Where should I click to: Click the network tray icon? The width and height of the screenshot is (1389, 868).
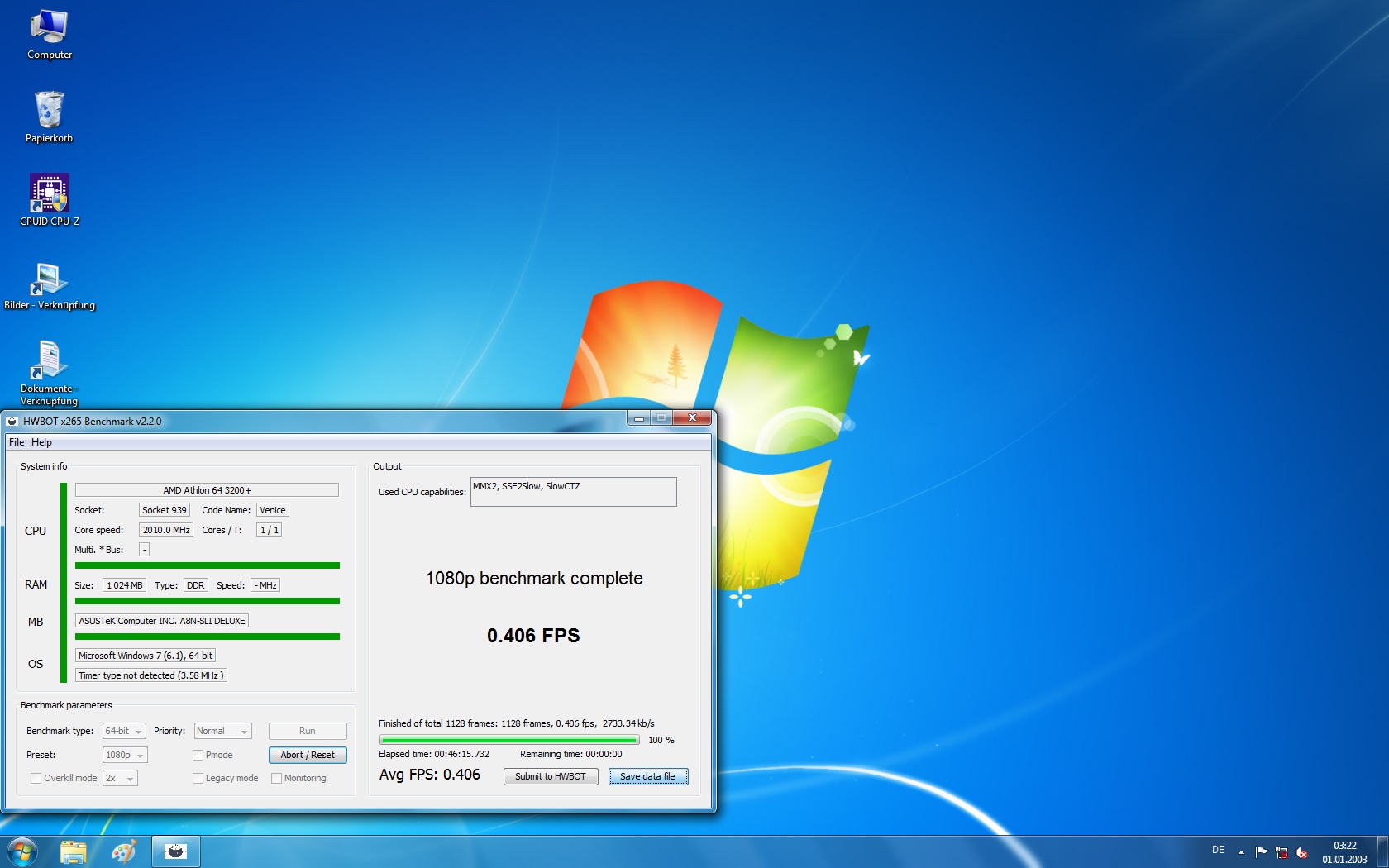(x=1282, y=852)
